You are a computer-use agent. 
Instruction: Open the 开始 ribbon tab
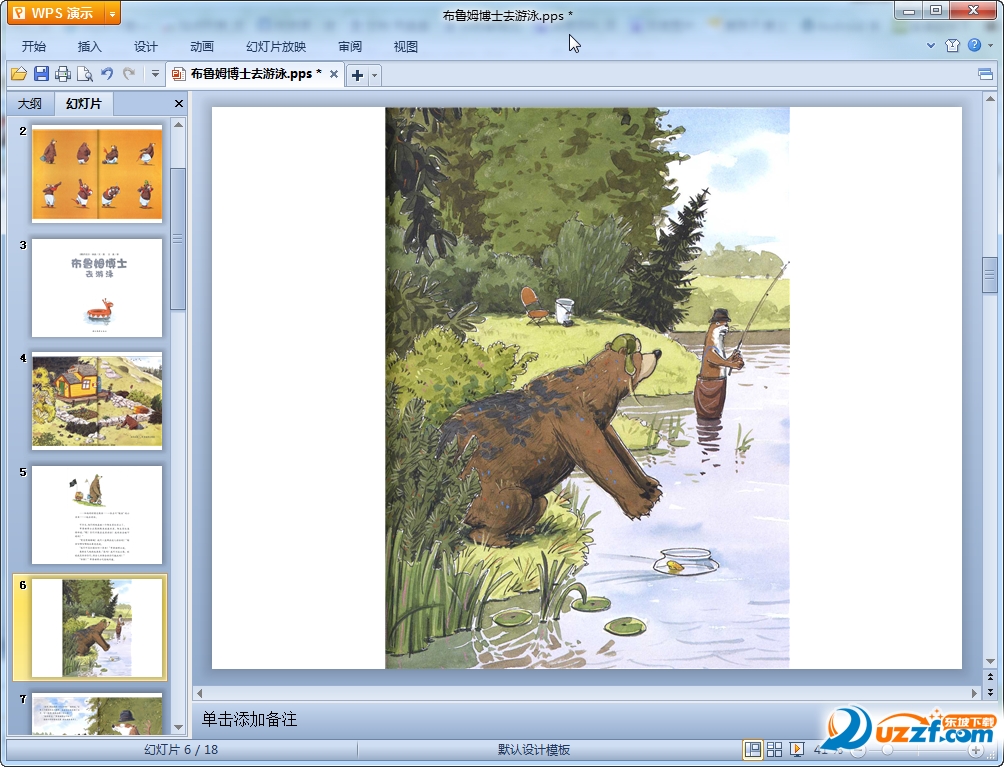[34, 47]
